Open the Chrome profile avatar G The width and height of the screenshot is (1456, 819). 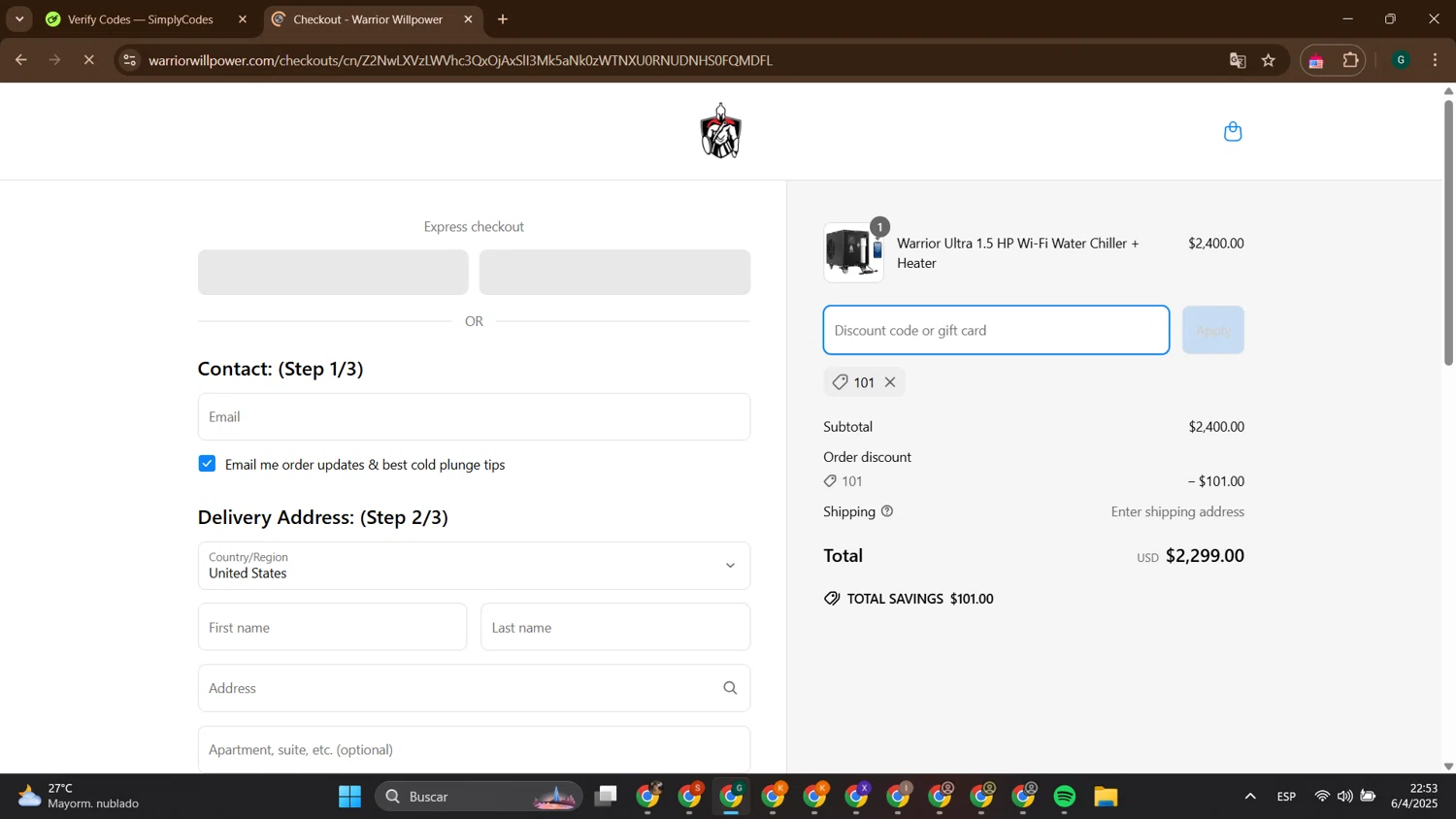(x=1401, y=60)
